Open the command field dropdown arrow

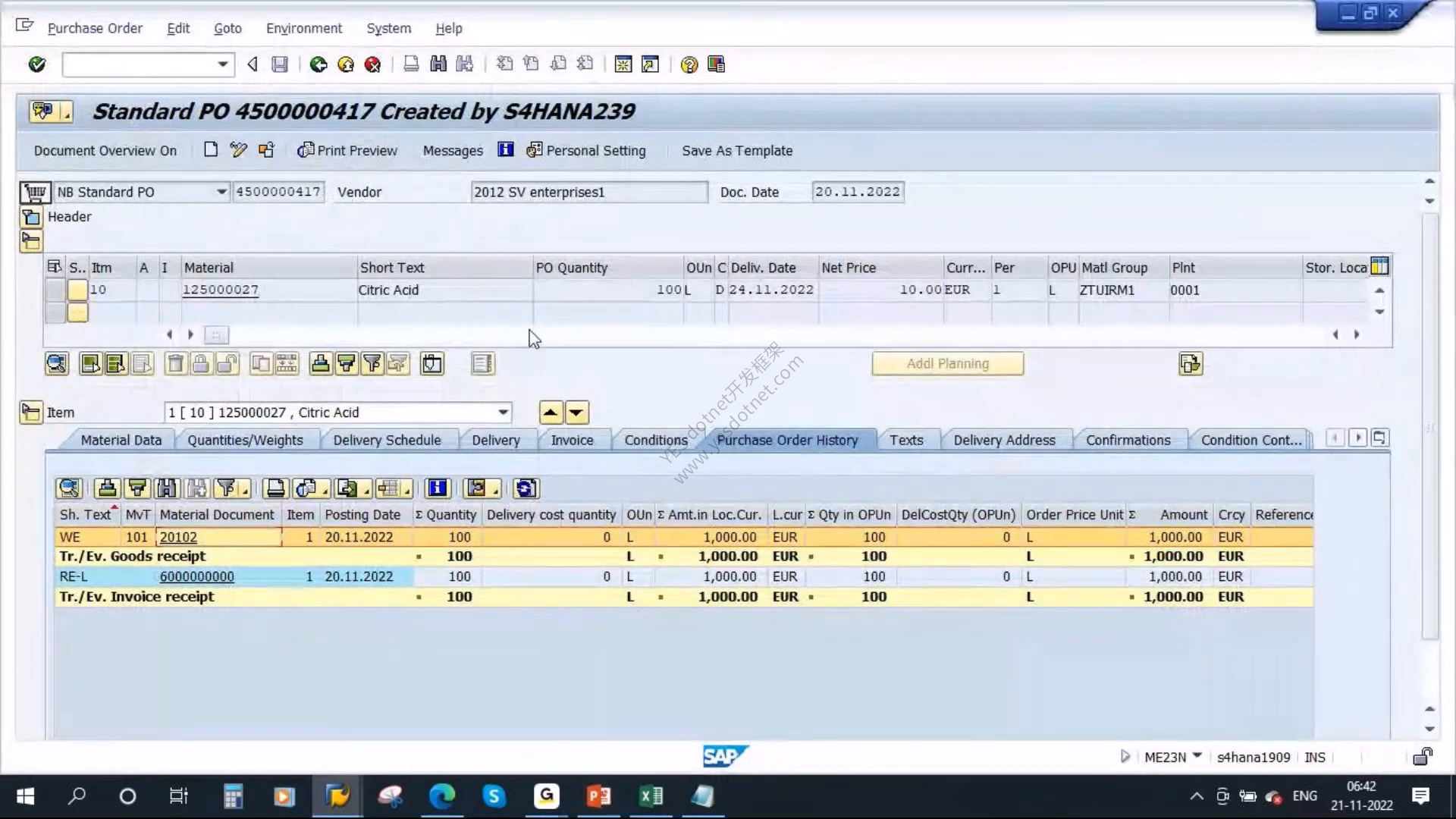(223, 64)
